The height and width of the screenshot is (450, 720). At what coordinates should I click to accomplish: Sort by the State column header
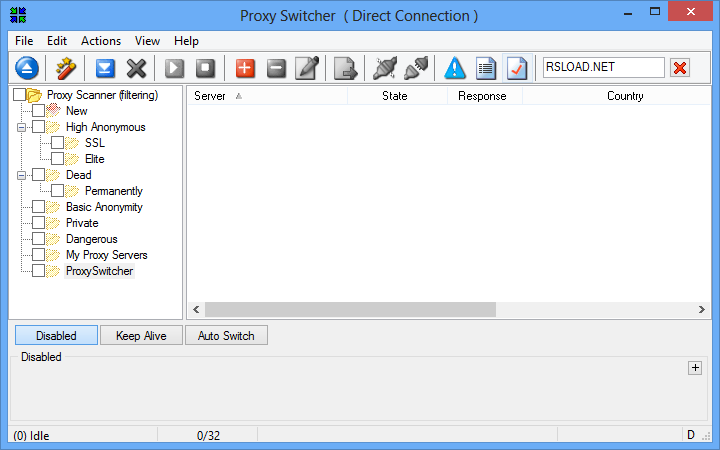[398, 96]
